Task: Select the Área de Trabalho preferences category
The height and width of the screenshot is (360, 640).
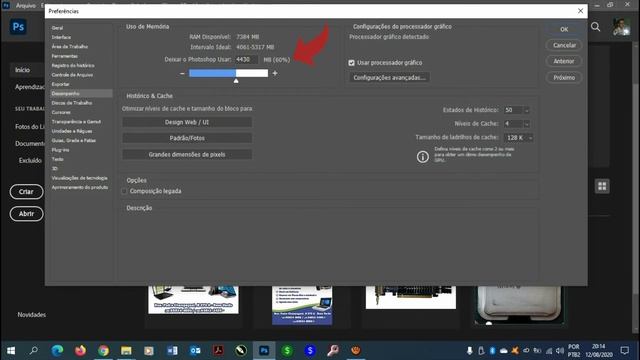Action: [70, 47]
